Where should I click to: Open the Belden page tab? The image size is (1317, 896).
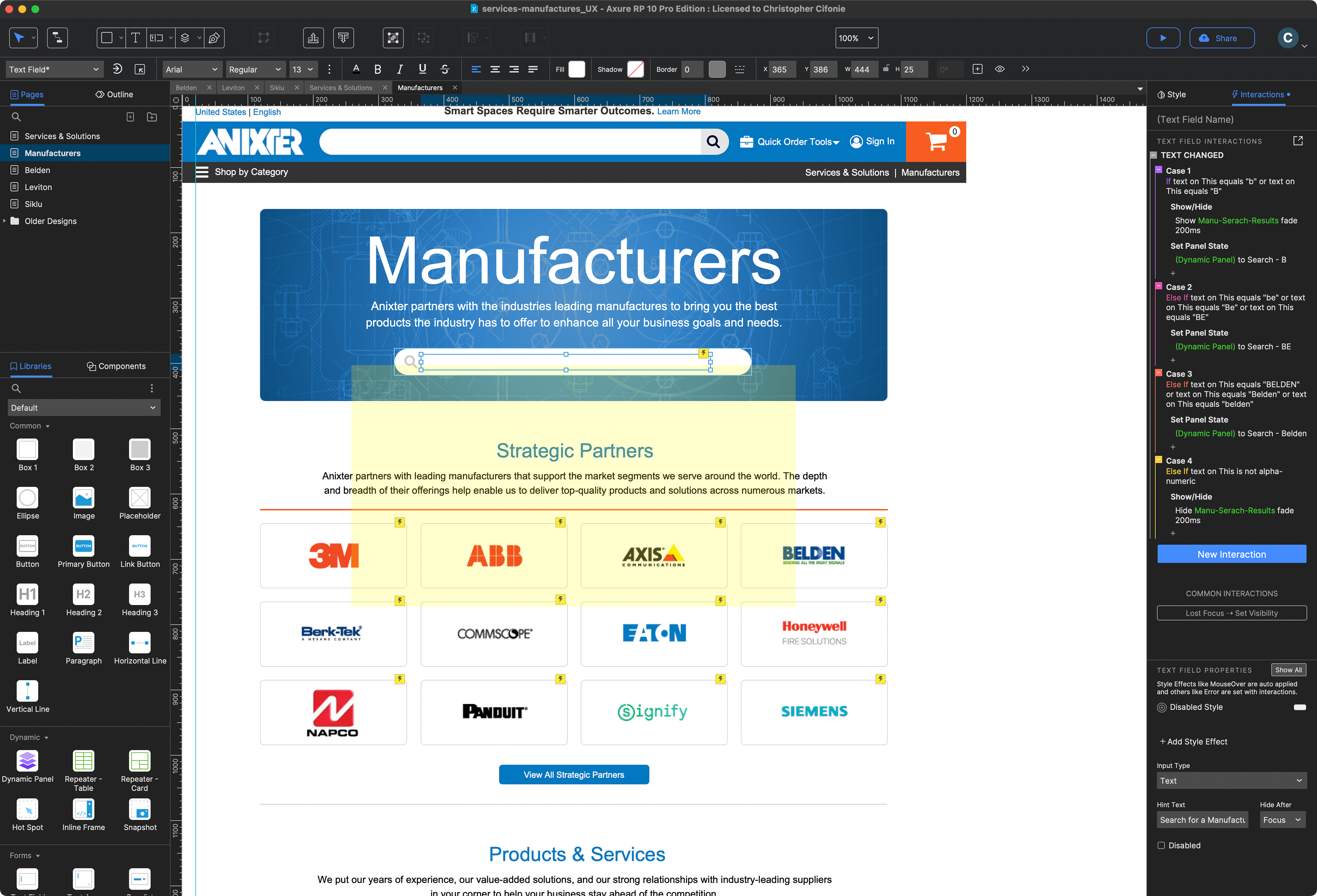[187, 87]
